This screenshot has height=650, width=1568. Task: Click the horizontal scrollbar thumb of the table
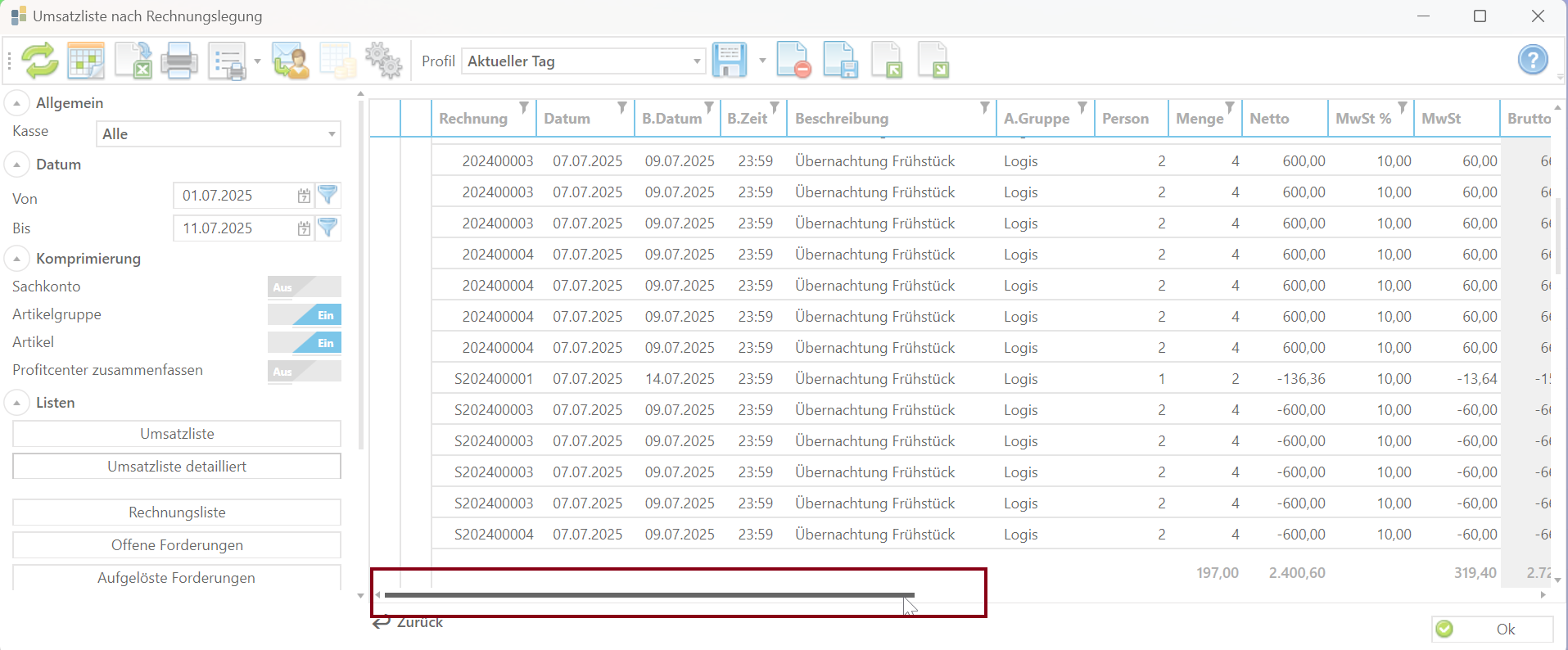pyautogui.click(x=649, y=595)
